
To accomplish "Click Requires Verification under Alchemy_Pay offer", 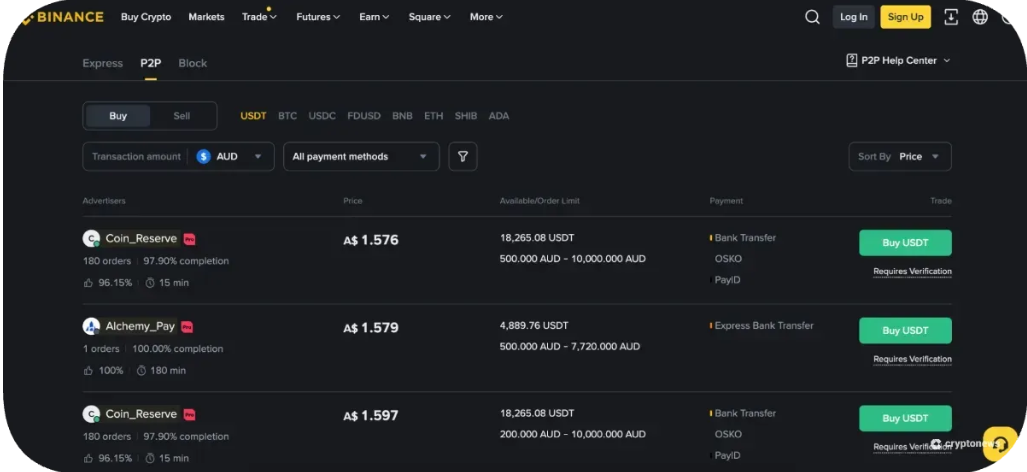I will point(912,359).
